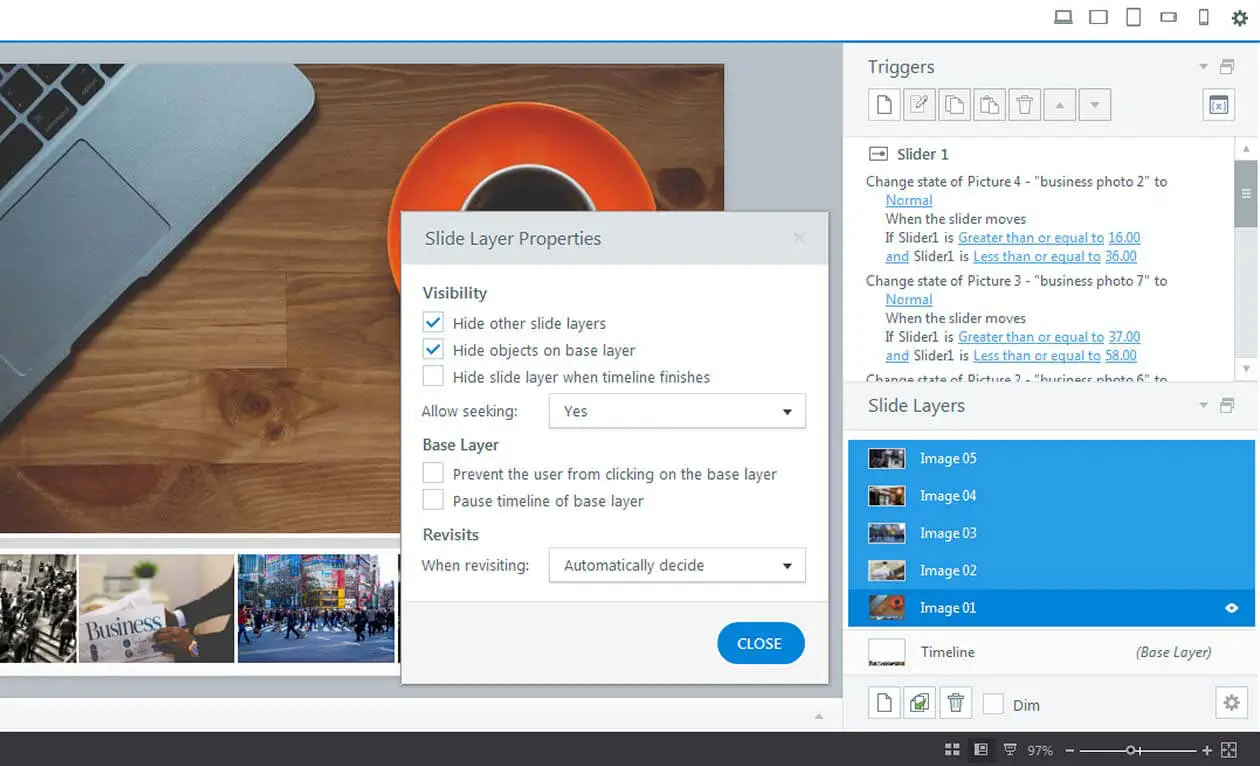This screenshot has height=766, width=1260.
Task: Open the trigger editor to edit Slider 1 trigger
Action: pos(919,104)
